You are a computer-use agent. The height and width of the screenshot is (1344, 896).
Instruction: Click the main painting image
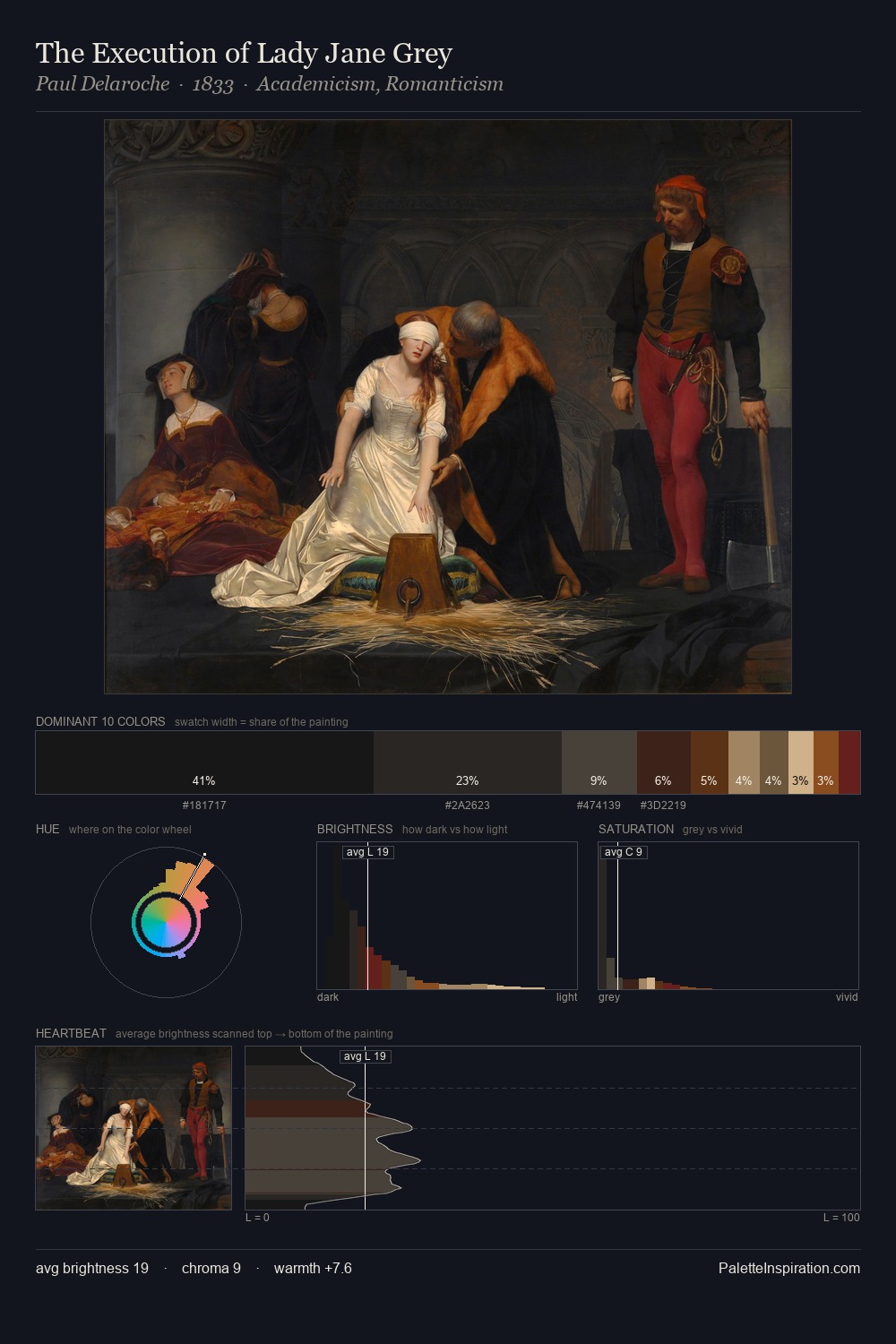pyautogui.click(x=448, y=407)
